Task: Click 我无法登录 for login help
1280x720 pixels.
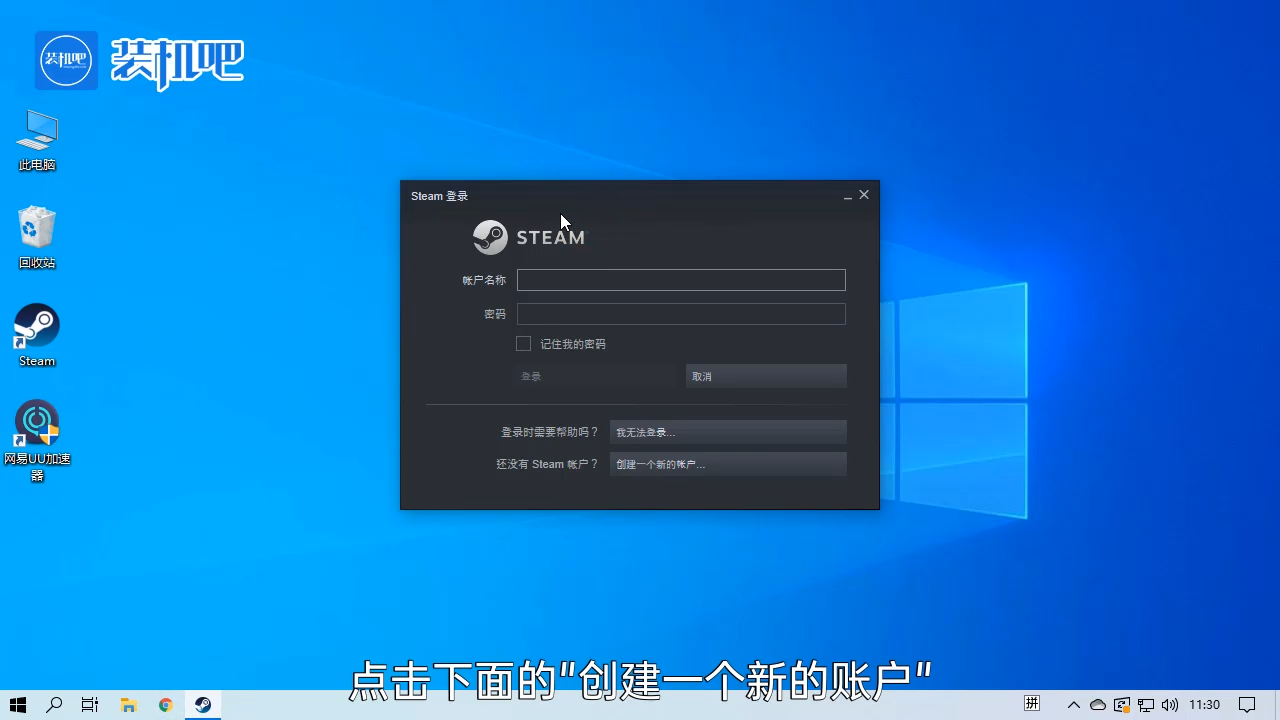Action: (727, 431)
